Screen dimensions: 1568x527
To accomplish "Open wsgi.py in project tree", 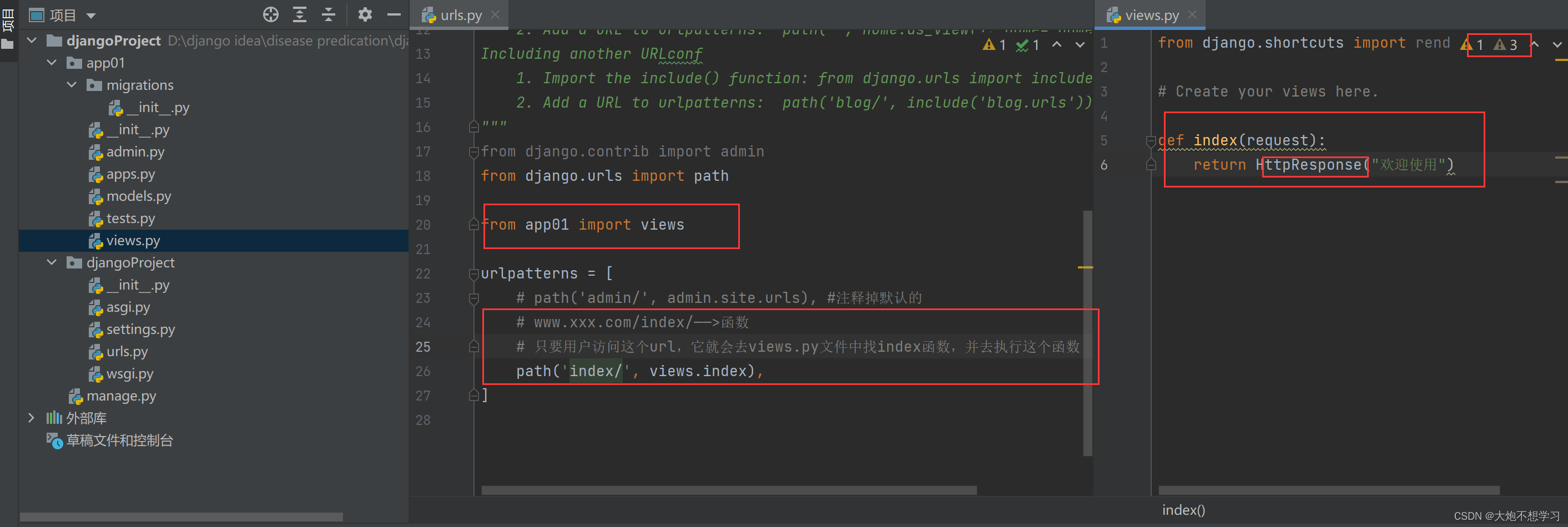I will point(120,374).
